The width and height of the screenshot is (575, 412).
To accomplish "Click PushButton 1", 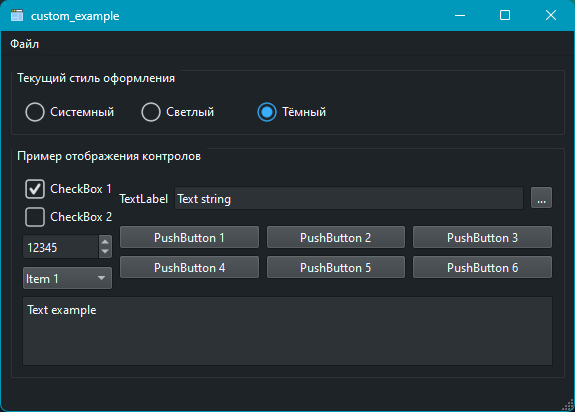I will tap(189, 238).
